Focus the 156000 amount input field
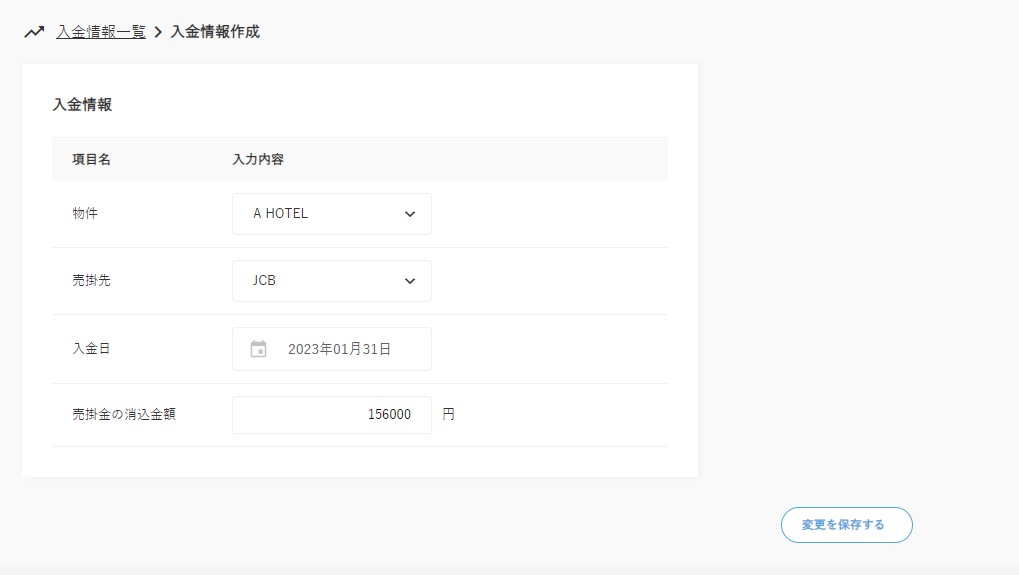 point(331,415)
